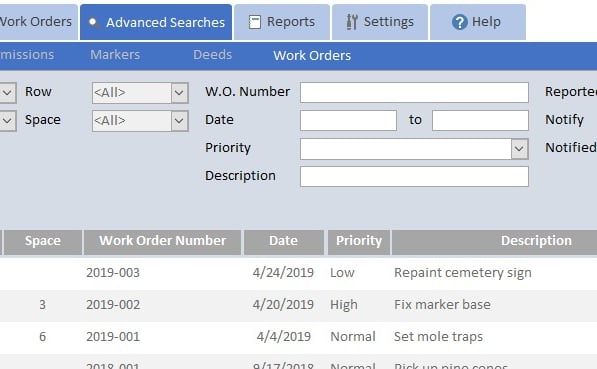The image size is (597, 369).
Task: Open the Settings tab
Action: [380, 22]
